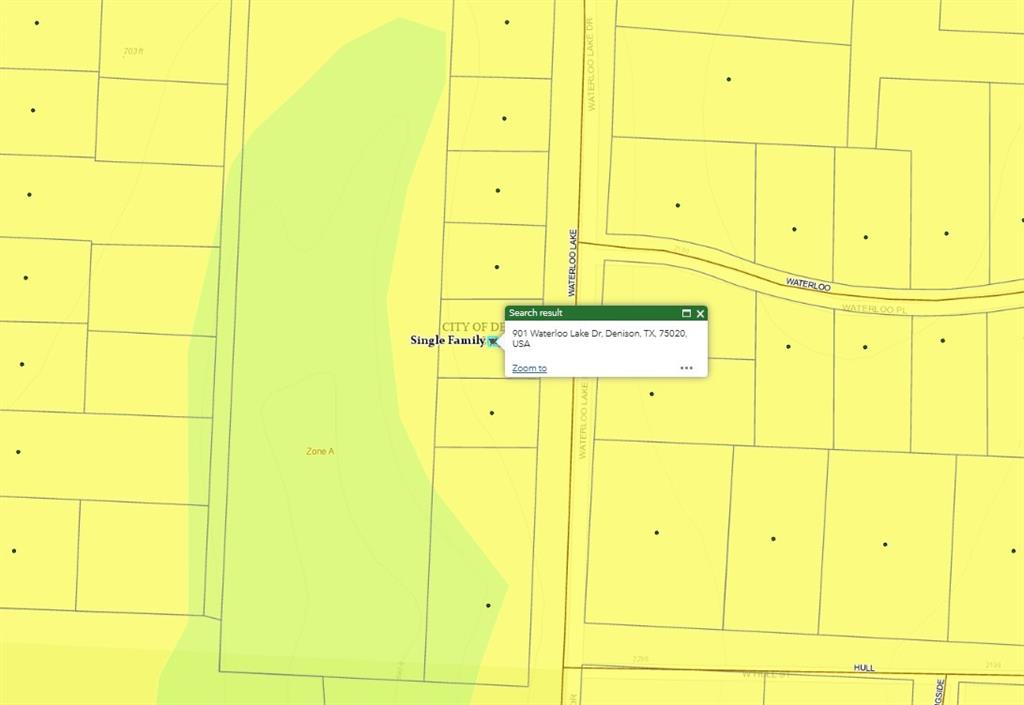Click the curved 'WATERLOO' road name
The height and width of the screenshot is (705, 1024).
808,284
